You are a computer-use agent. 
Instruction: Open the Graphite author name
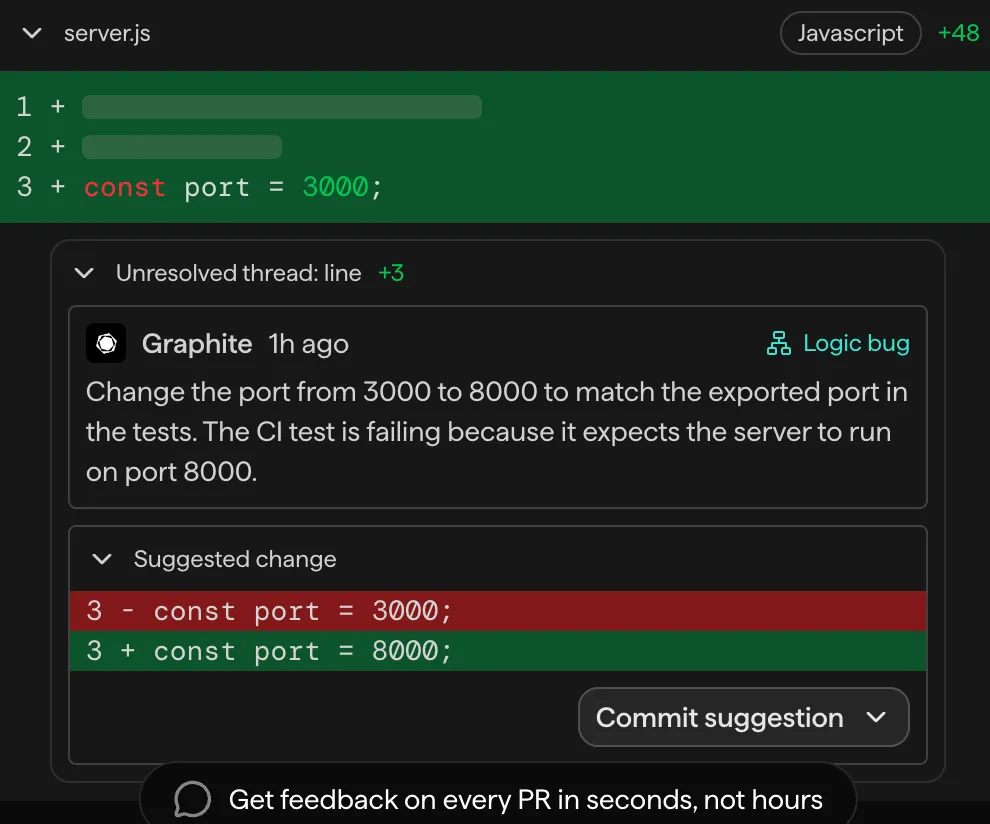197,344
